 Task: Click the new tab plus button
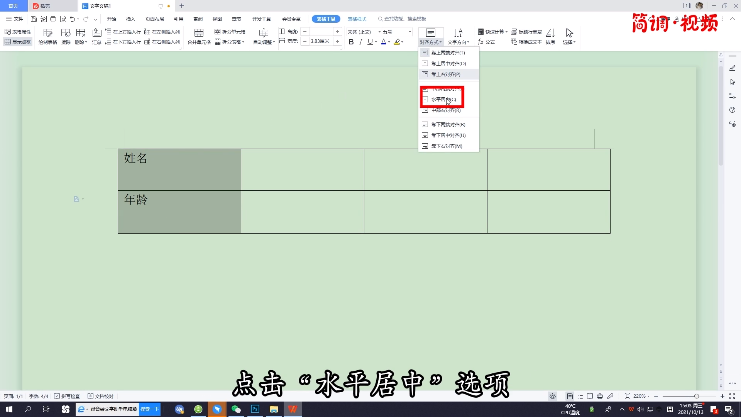pos(181,6)
